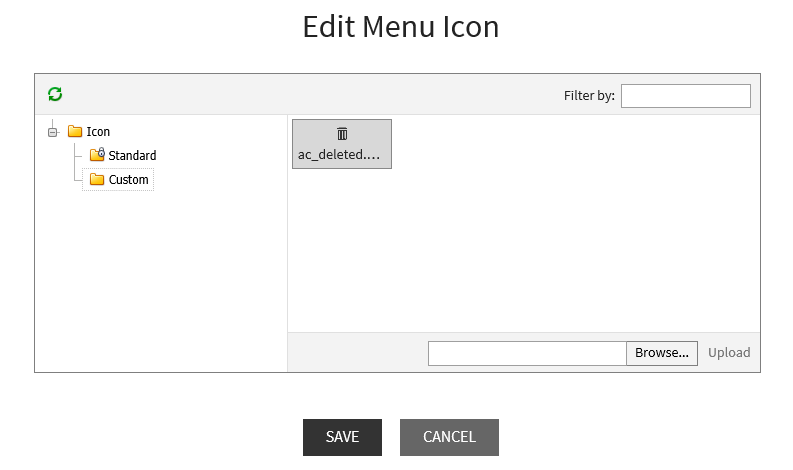Click the Custom folder icon
This screenshot has height=470, width=793.
tap(97, 180)
